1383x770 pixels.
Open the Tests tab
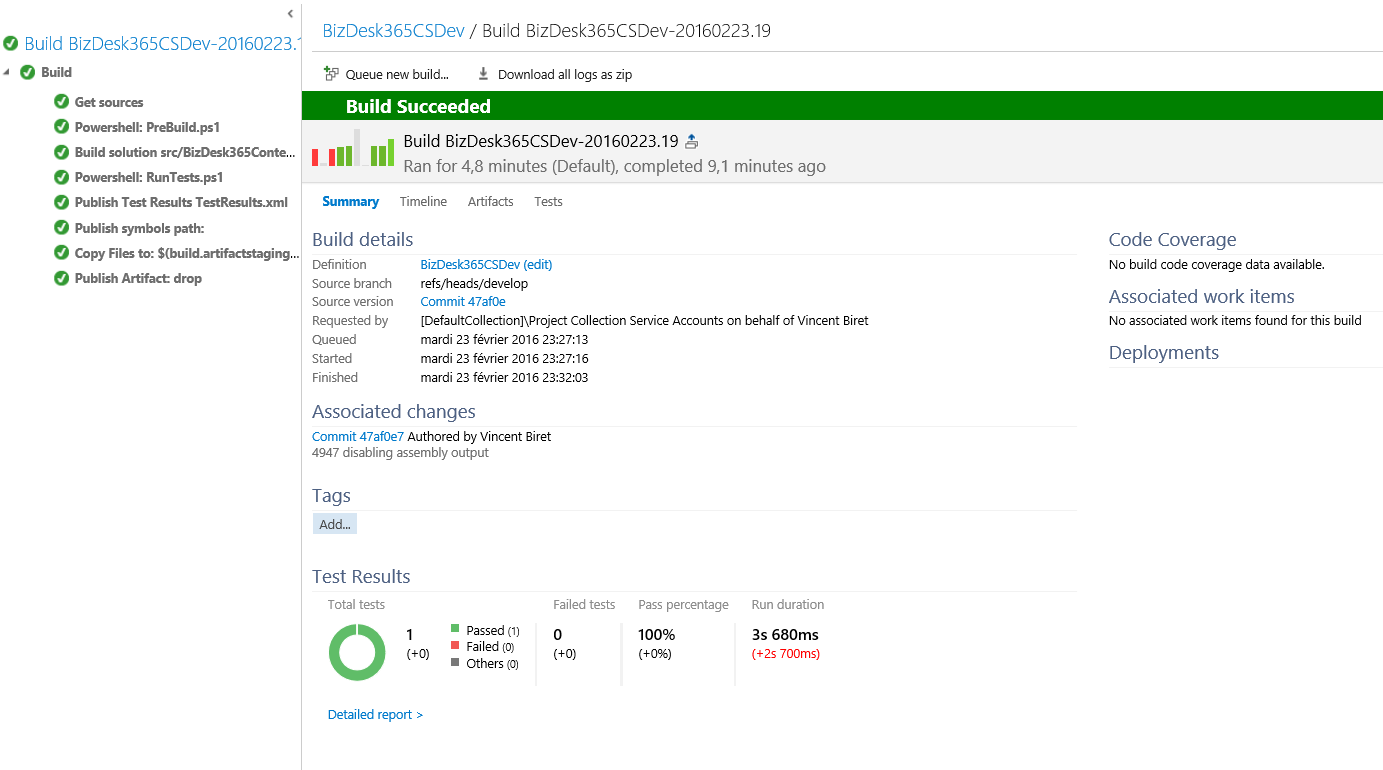548,201
